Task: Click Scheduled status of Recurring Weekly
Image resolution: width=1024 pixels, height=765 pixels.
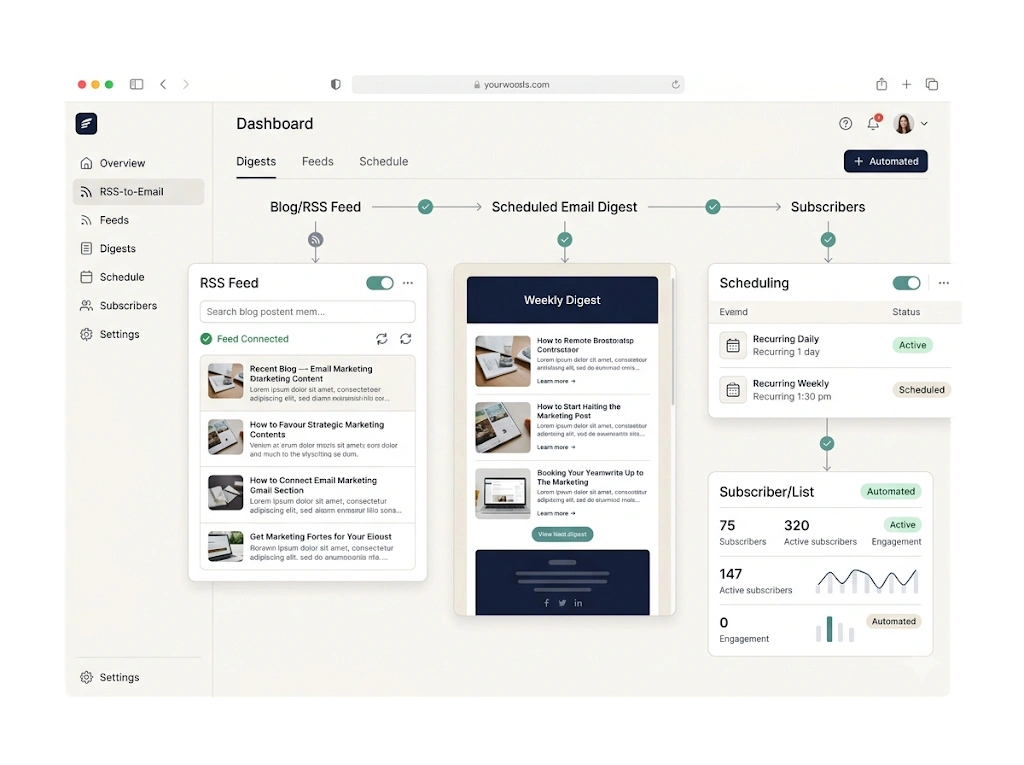Action: pyautogui.click(x=921, y=389)
